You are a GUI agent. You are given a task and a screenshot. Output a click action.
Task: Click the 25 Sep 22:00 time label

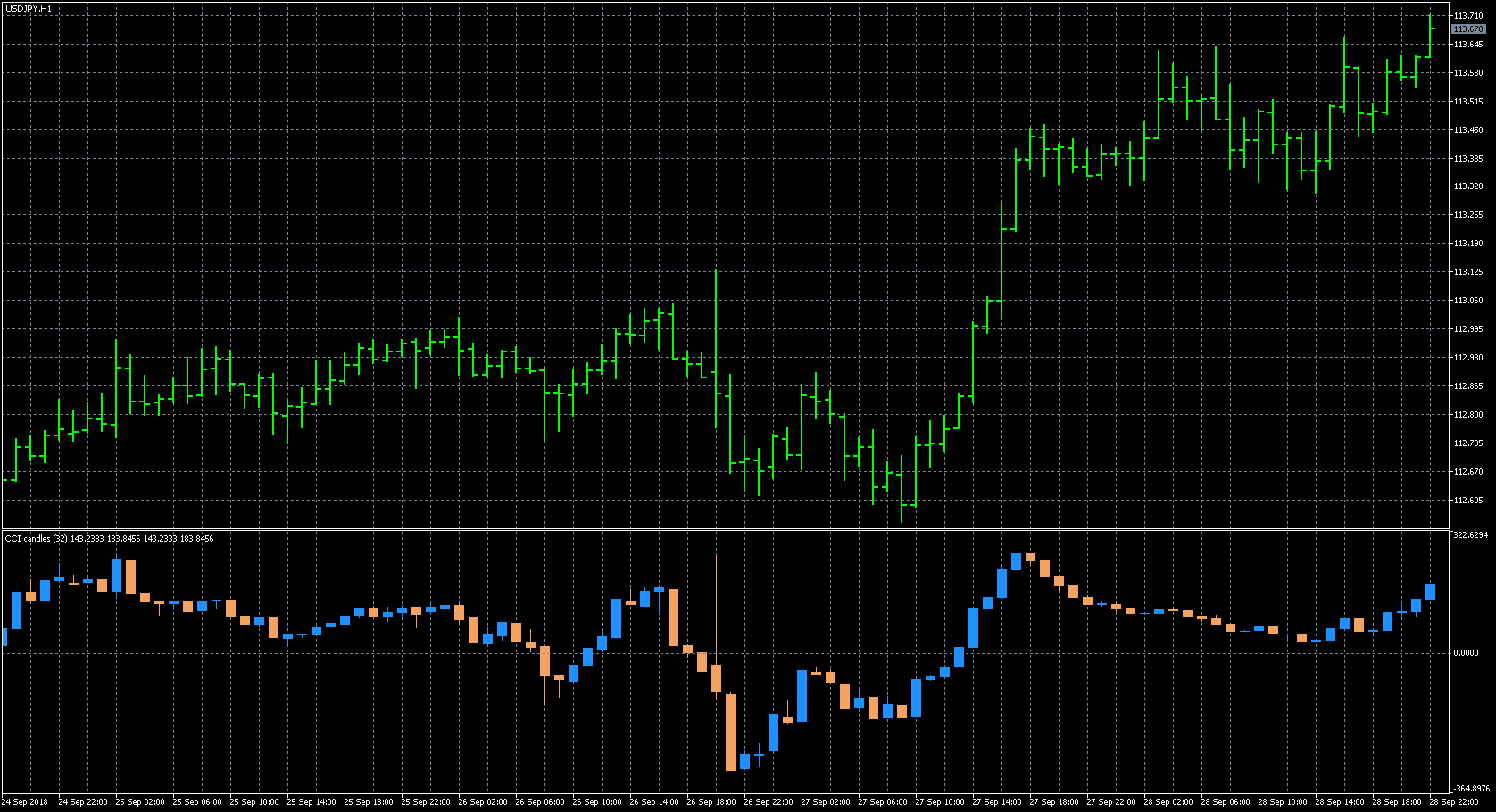[x=426, y=802]
